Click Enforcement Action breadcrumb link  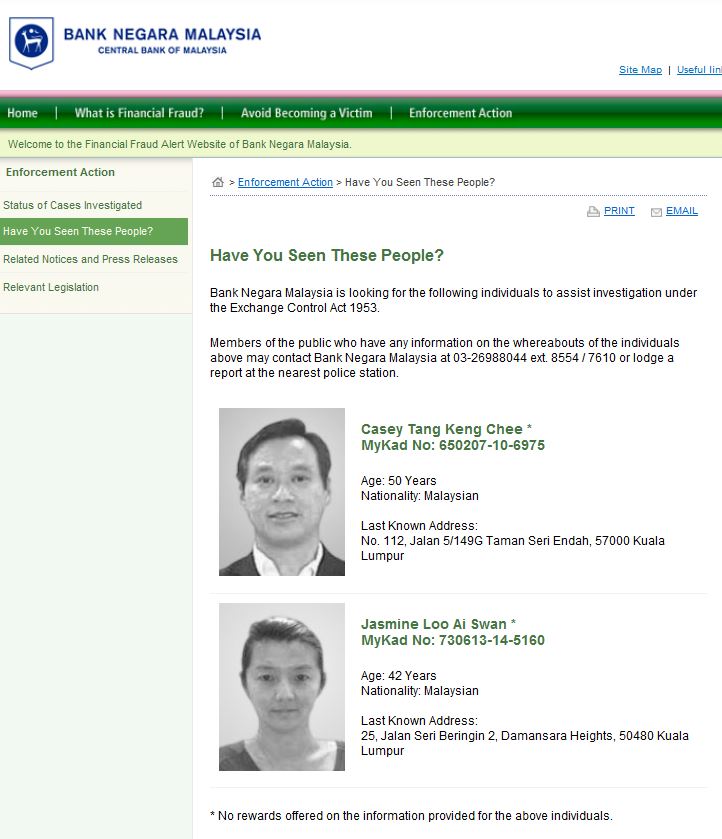[285, 182]
